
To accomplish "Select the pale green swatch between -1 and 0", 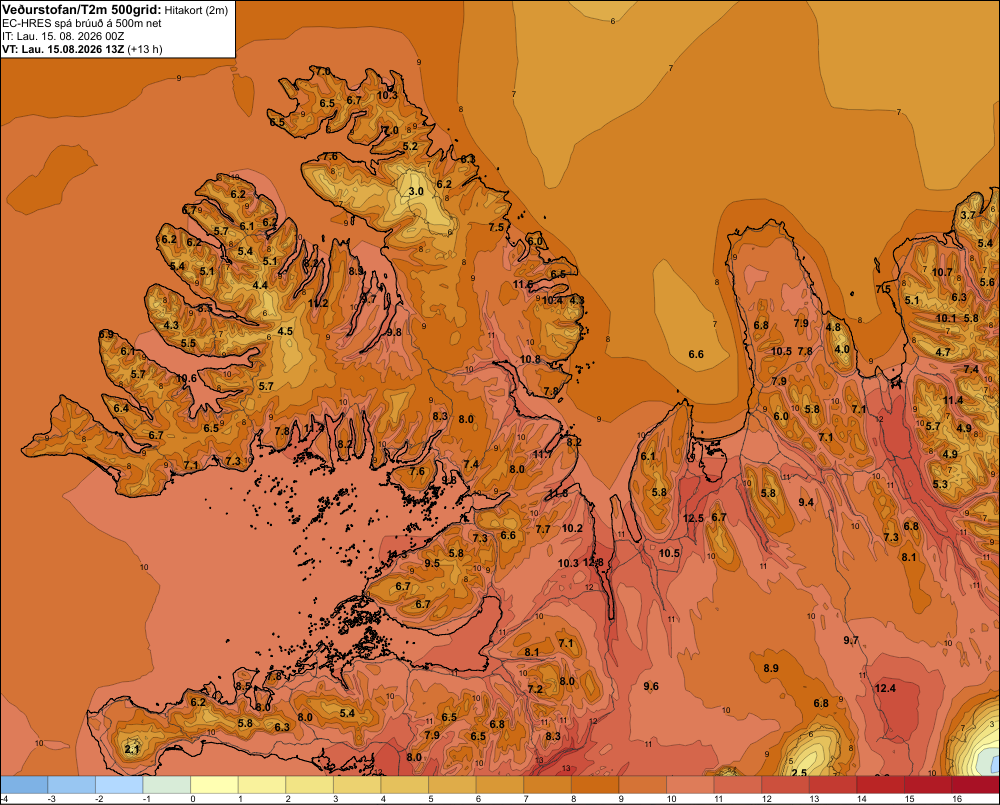I will (x=167, y=785).
